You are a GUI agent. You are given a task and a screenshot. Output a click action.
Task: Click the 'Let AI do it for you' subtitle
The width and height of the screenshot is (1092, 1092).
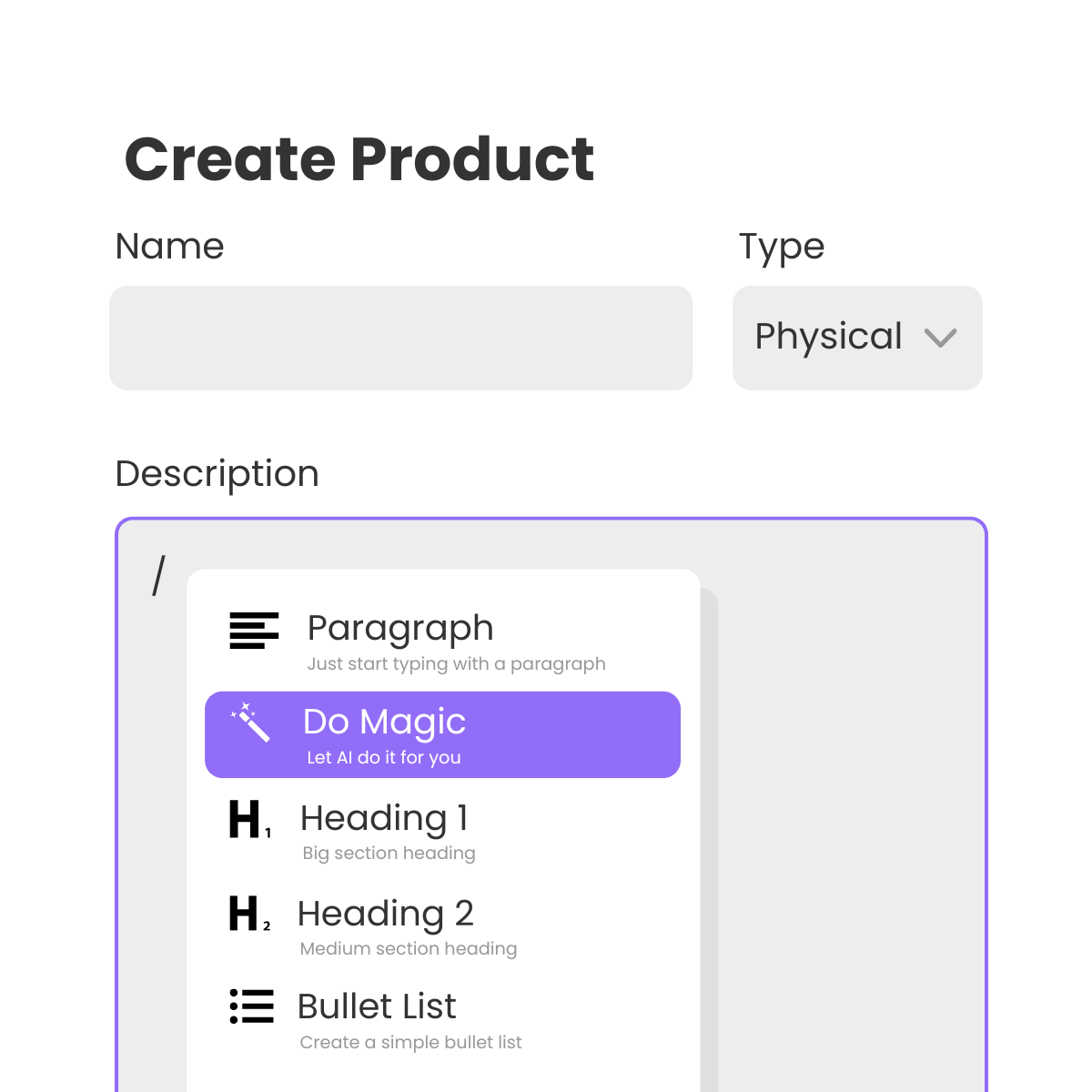pos(384,758)
